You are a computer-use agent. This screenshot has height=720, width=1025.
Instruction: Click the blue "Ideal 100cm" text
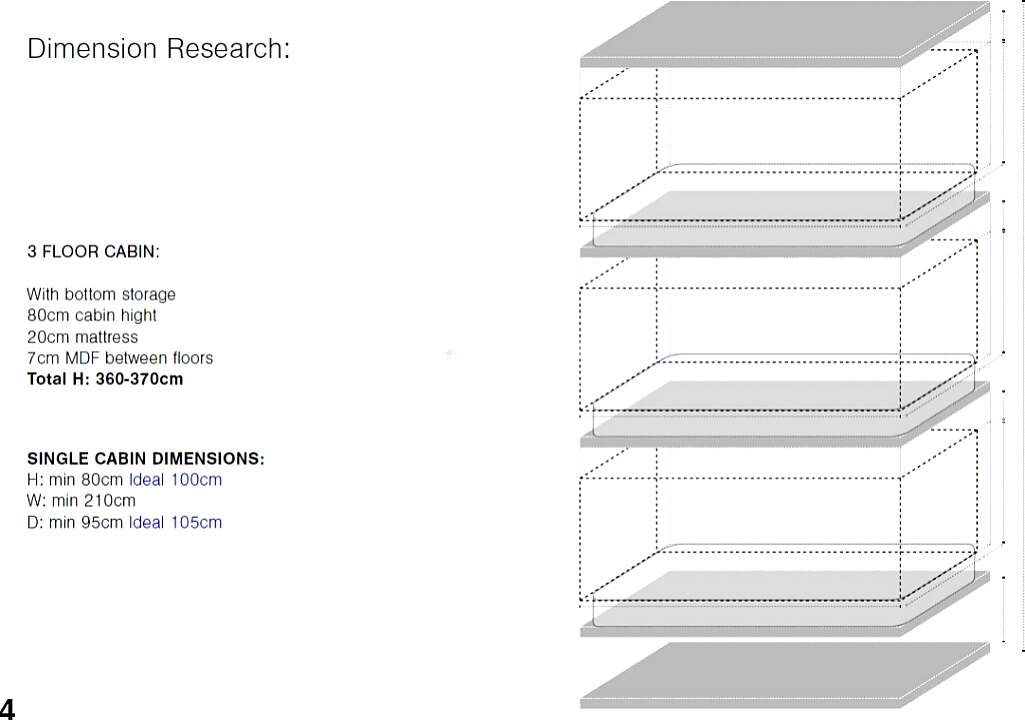176,480
